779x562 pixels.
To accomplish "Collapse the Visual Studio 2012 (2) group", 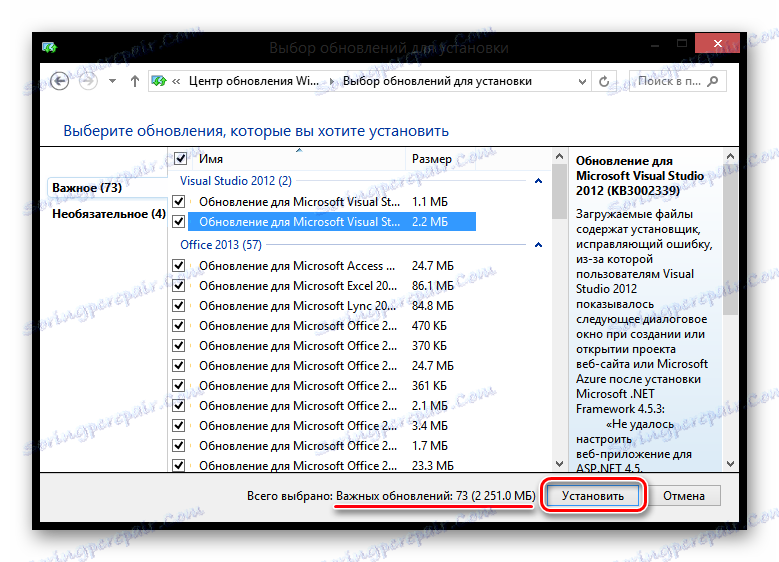I will click(538, 181).
